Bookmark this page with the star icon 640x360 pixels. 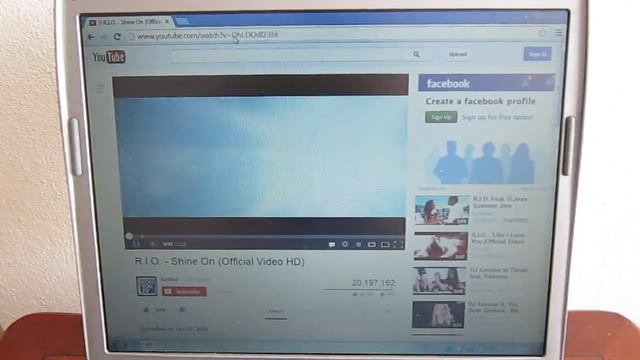tap(542, 33)
